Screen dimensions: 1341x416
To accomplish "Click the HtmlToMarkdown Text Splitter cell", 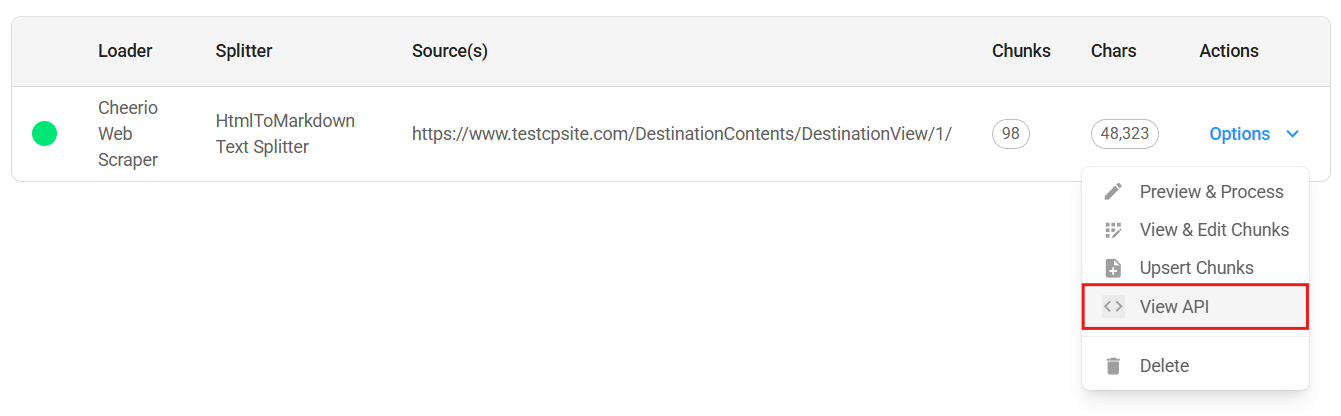I will pyautogui.click(x=285, y=134).
